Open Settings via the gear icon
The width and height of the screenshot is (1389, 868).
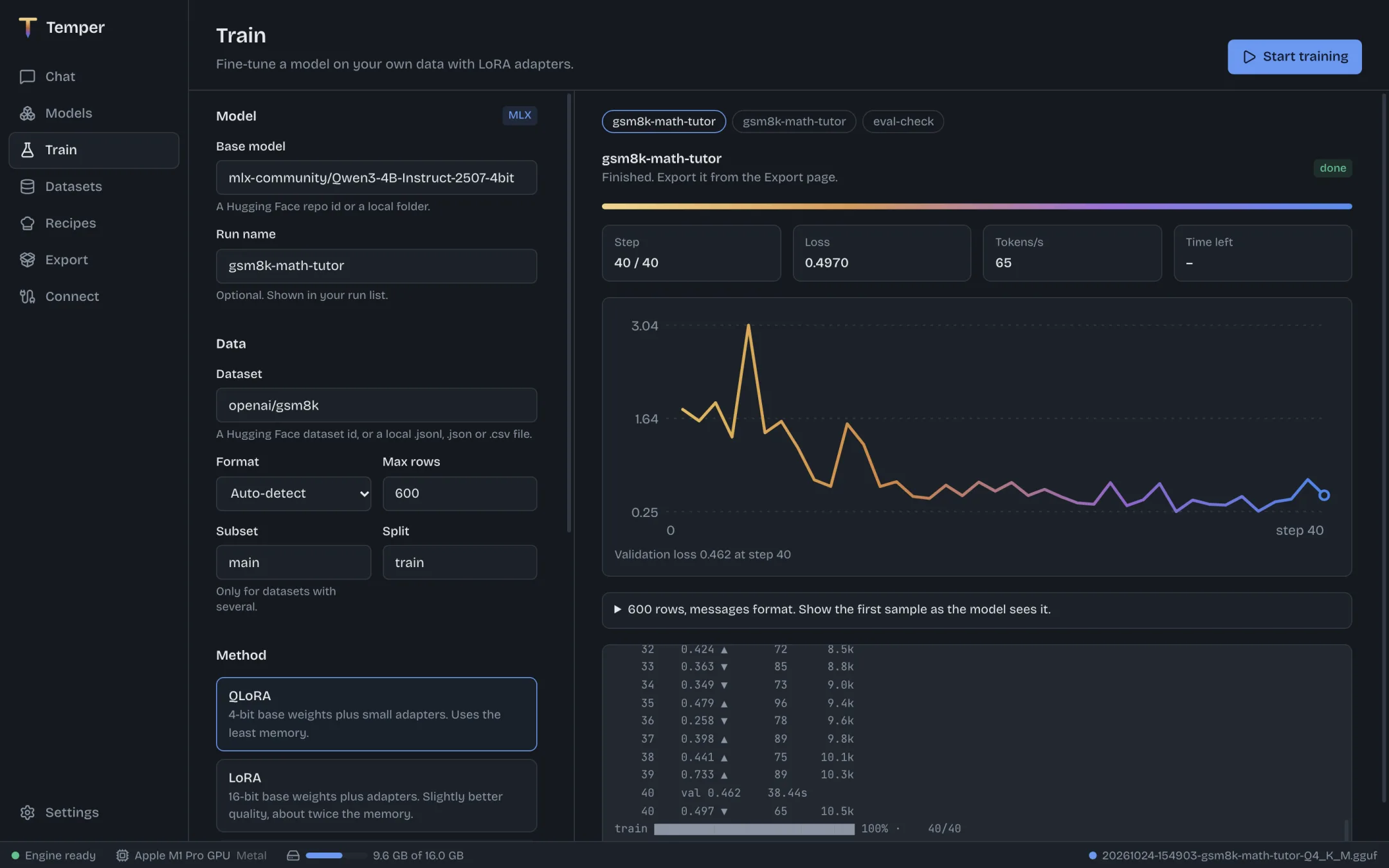coord(27,812)
